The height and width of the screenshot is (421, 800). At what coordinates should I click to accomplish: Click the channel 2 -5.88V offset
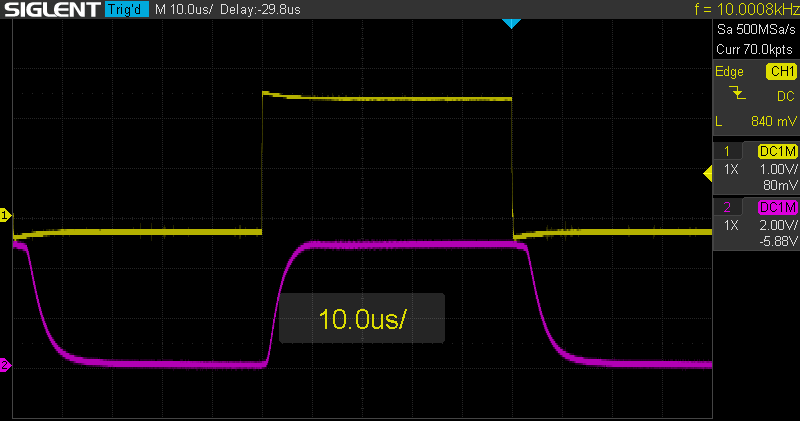click(x=778, y=240)
